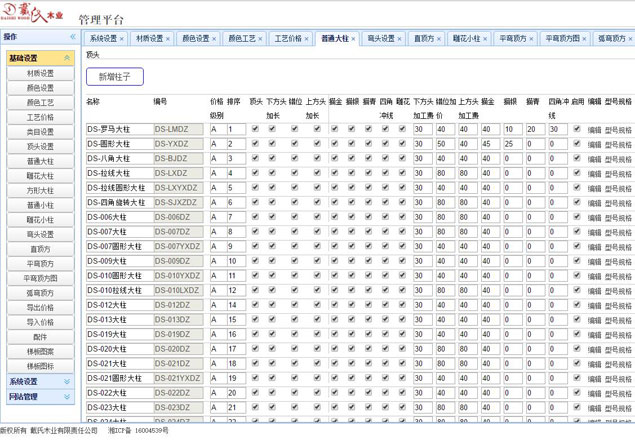Close the 颜色设置 tab
The image size is (635, 440).
(214, 39)
